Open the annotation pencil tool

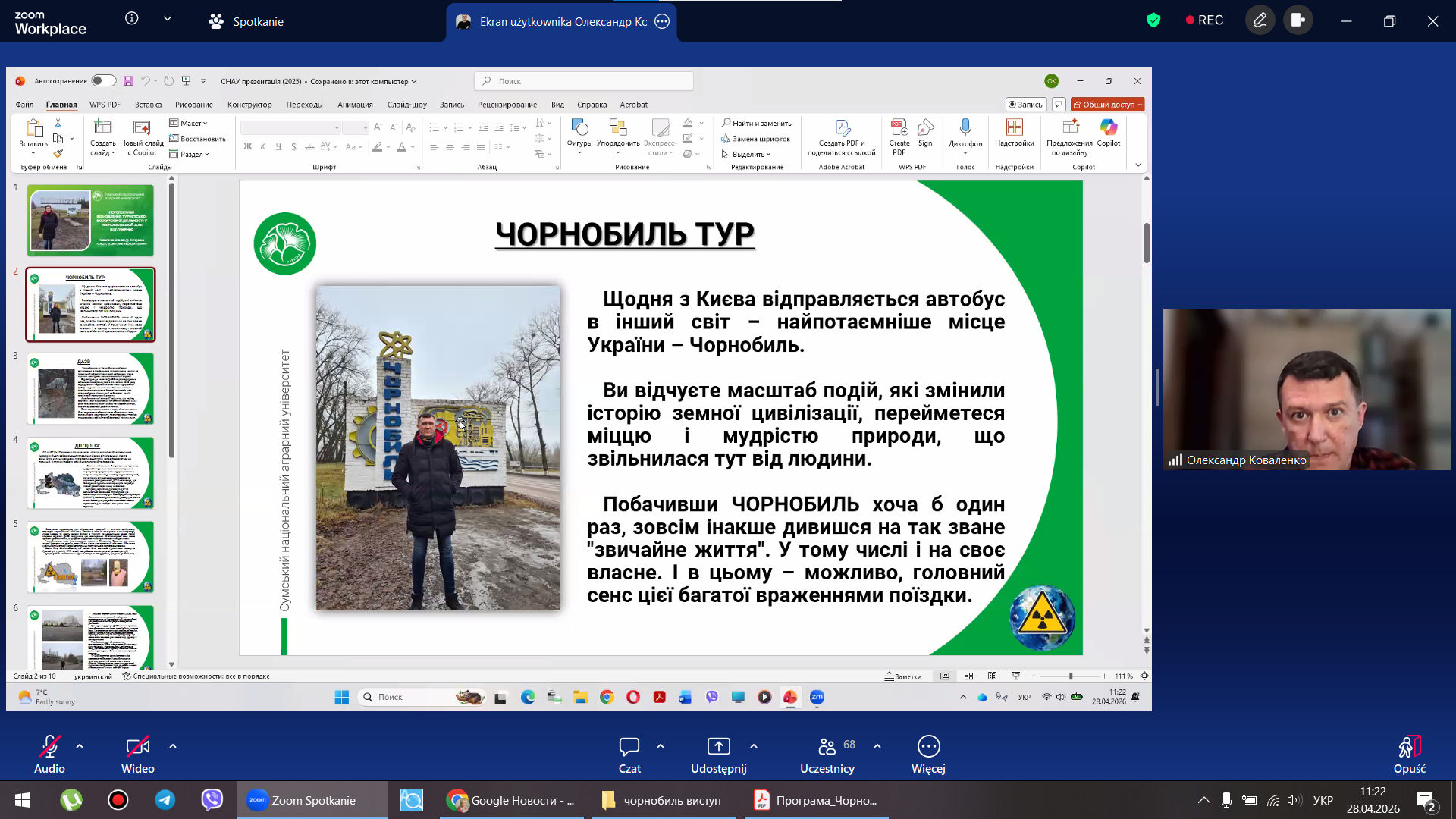[1260, 20]
